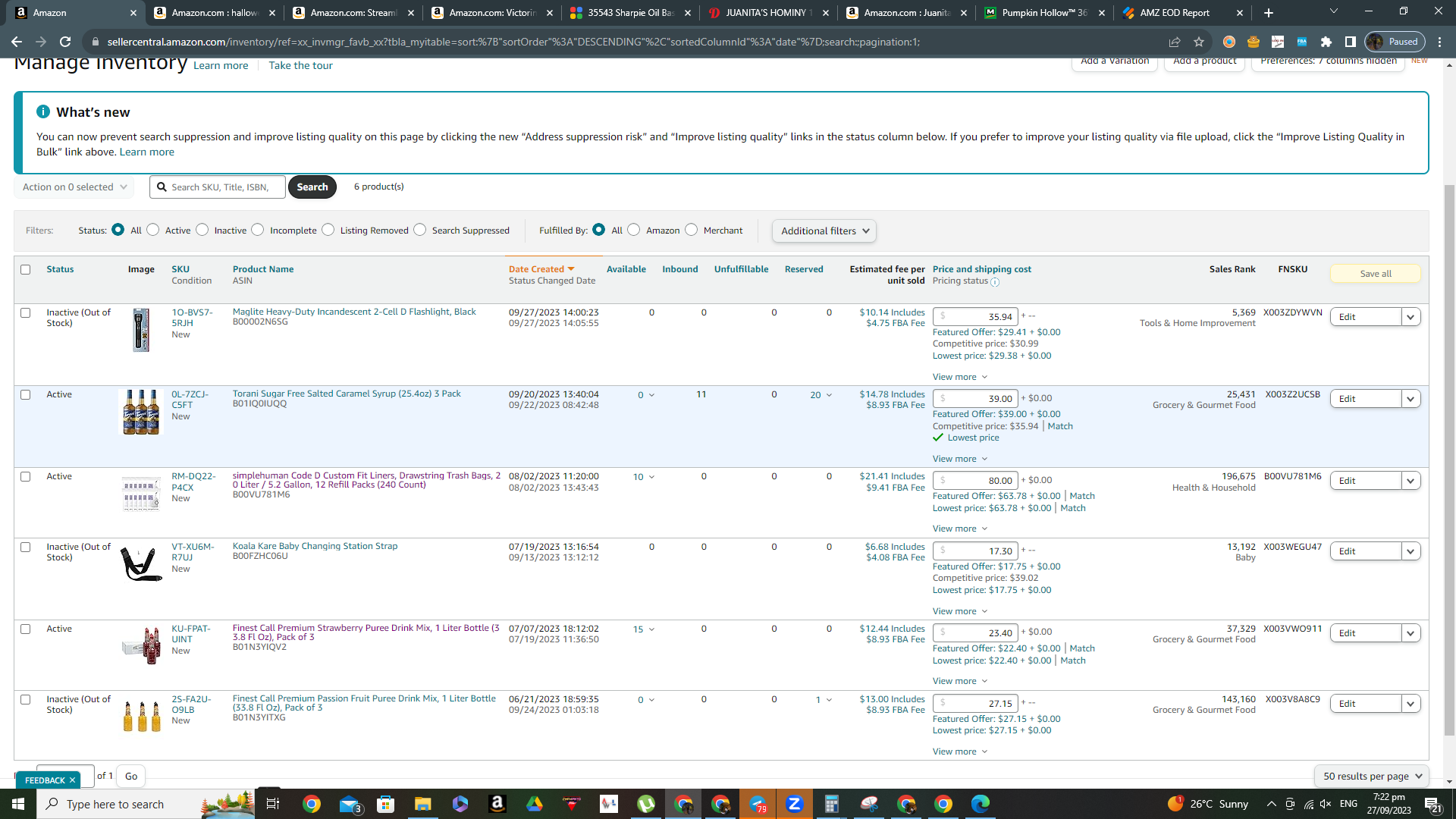Open Google Drive from the taskbar
Viewport: 1456px width, 819px height.
[x=535, y=804]
